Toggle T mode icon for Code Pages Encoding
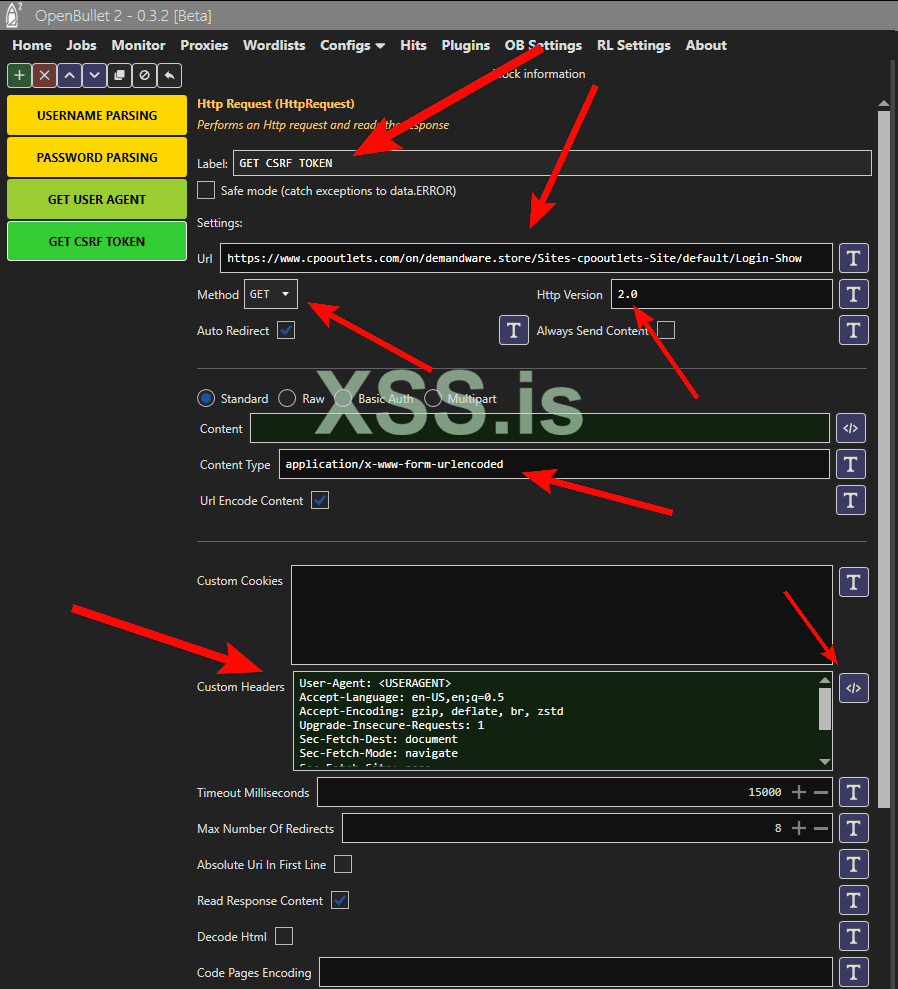Viewport: 898px width, 989px height. click(853, 972)
